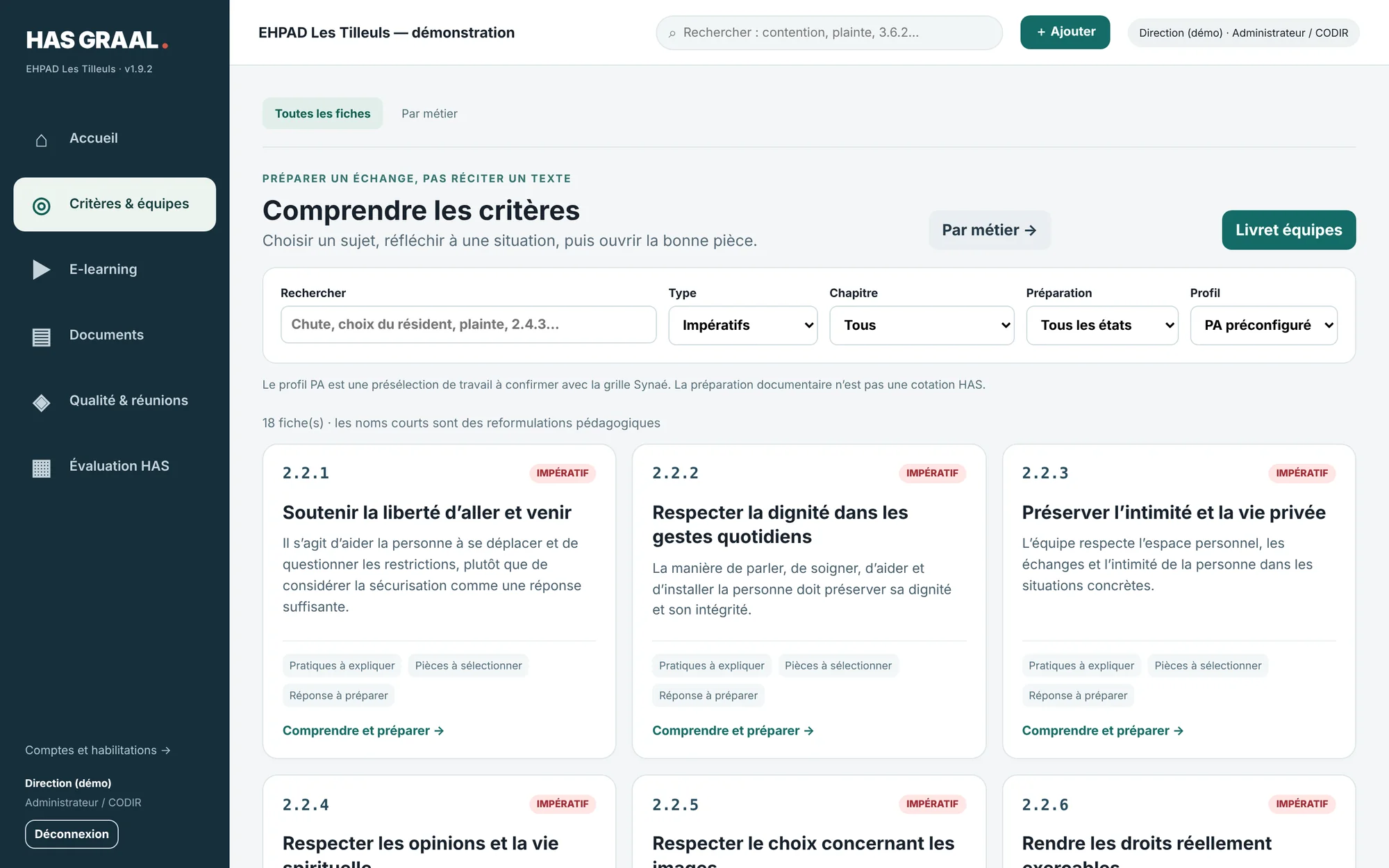Open Comprendre et préparer for card 2.2.2
The height and width of the screenshot is (868, 1389).
pos(733,731)
